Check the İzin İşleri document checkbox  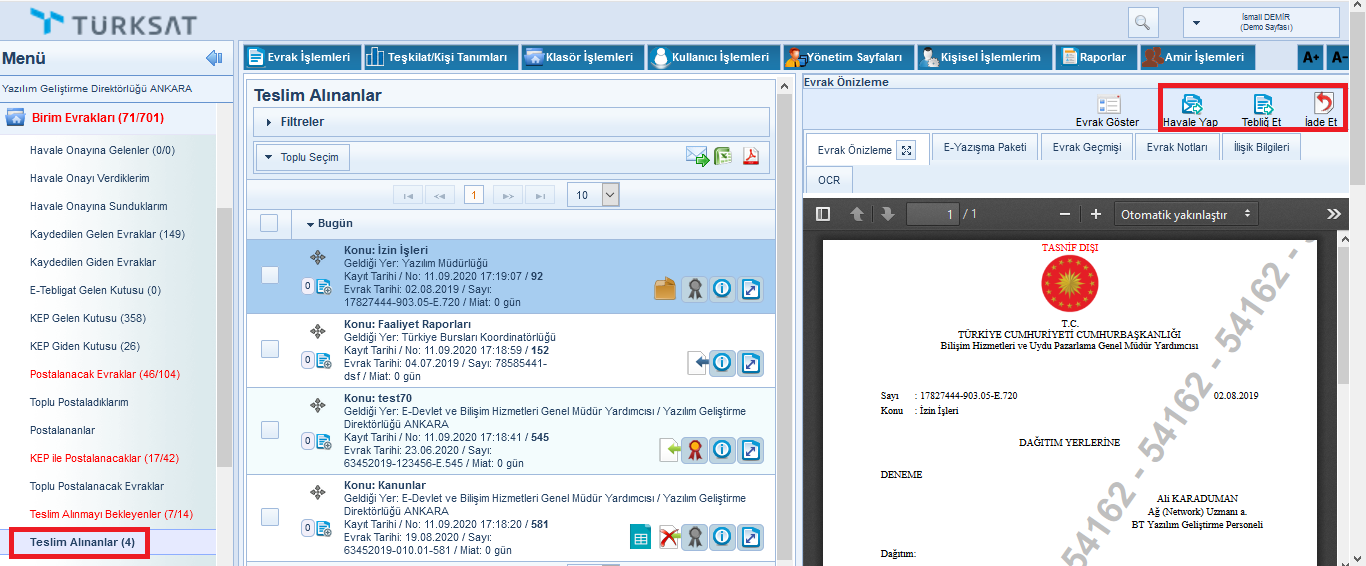[270, 274]
